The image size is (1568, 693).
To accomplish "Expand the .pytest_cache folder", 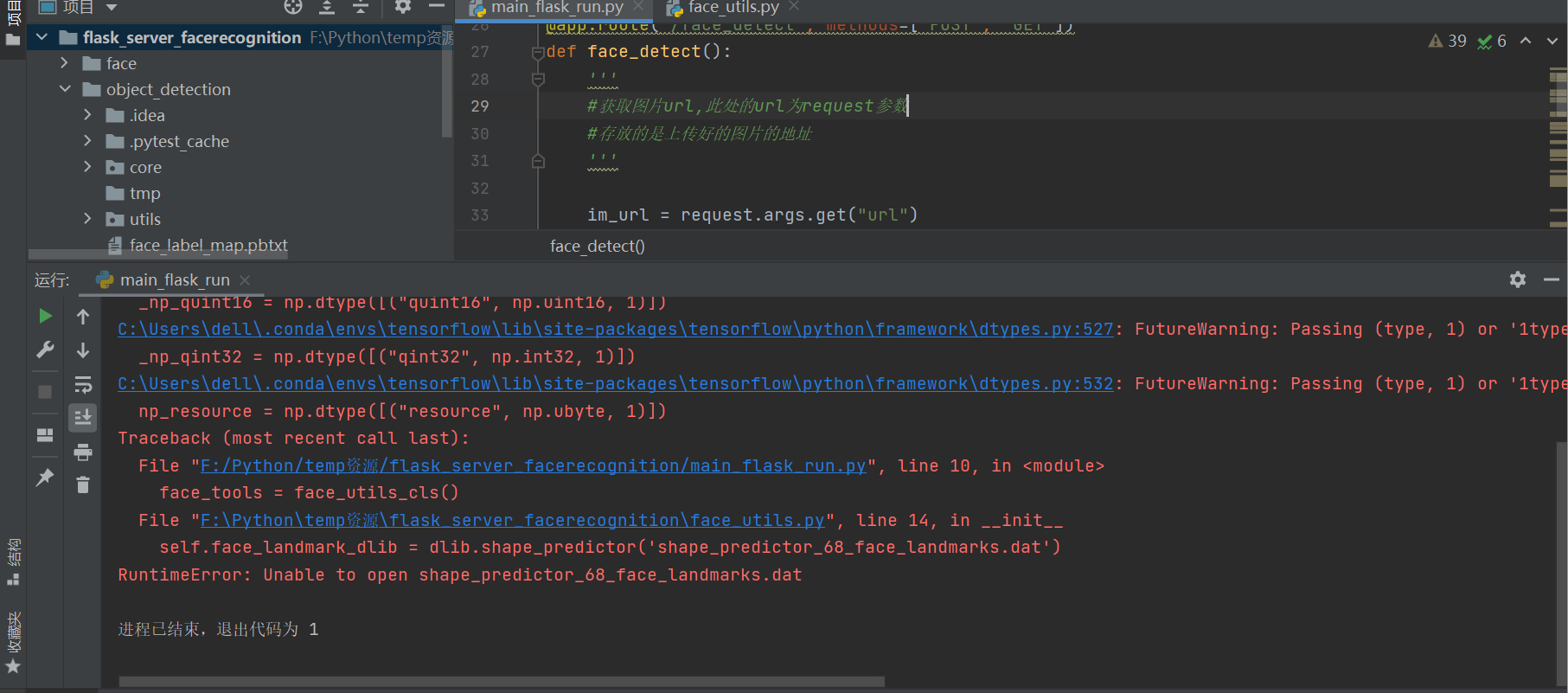I will tap(87, 141).
